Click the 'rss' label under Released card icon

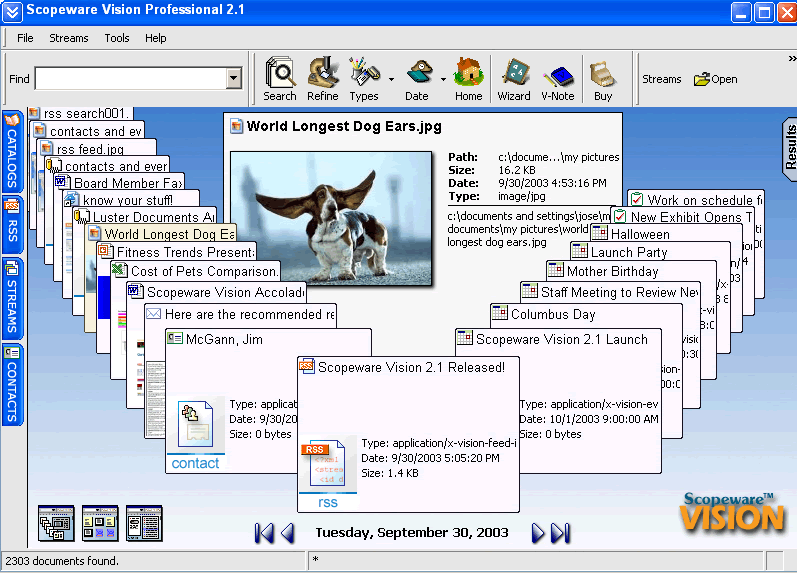[x=328, y=502]
